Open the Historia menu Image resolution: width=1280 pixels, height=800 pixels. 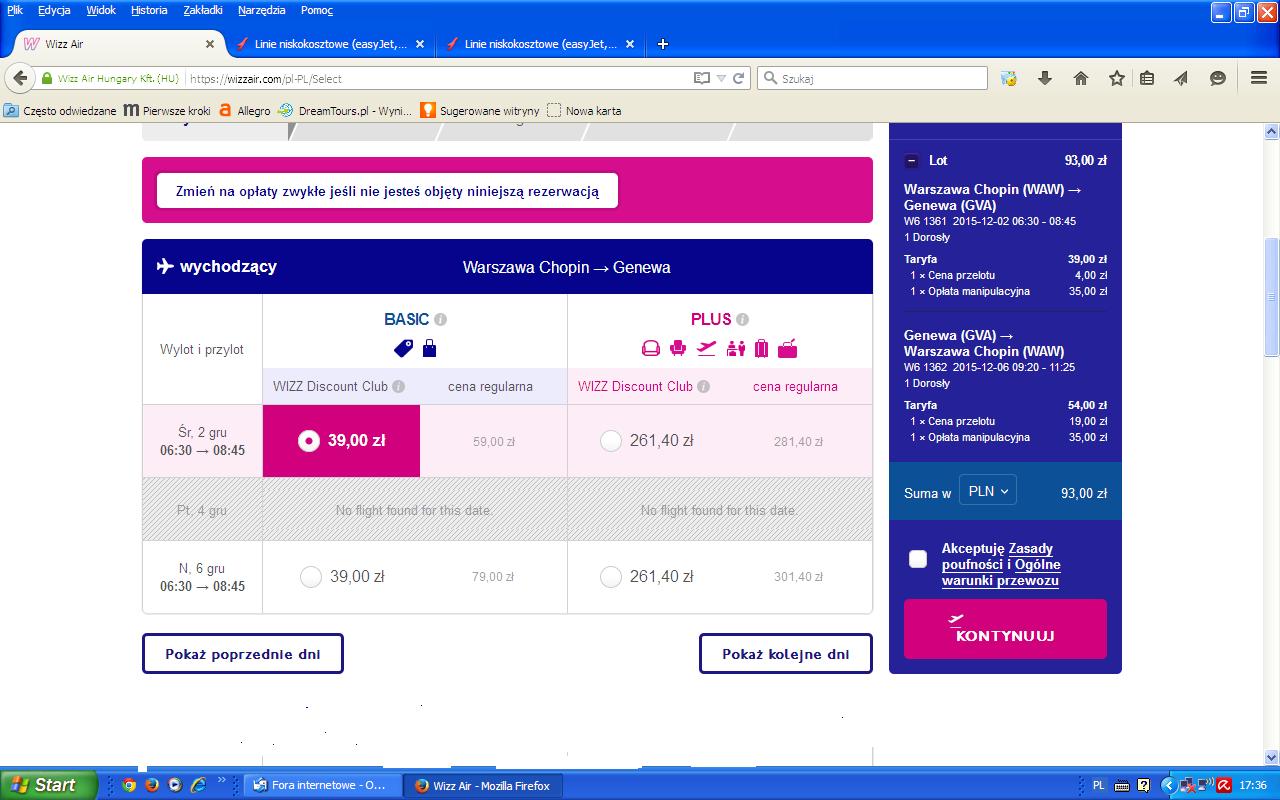coord(149,10)
